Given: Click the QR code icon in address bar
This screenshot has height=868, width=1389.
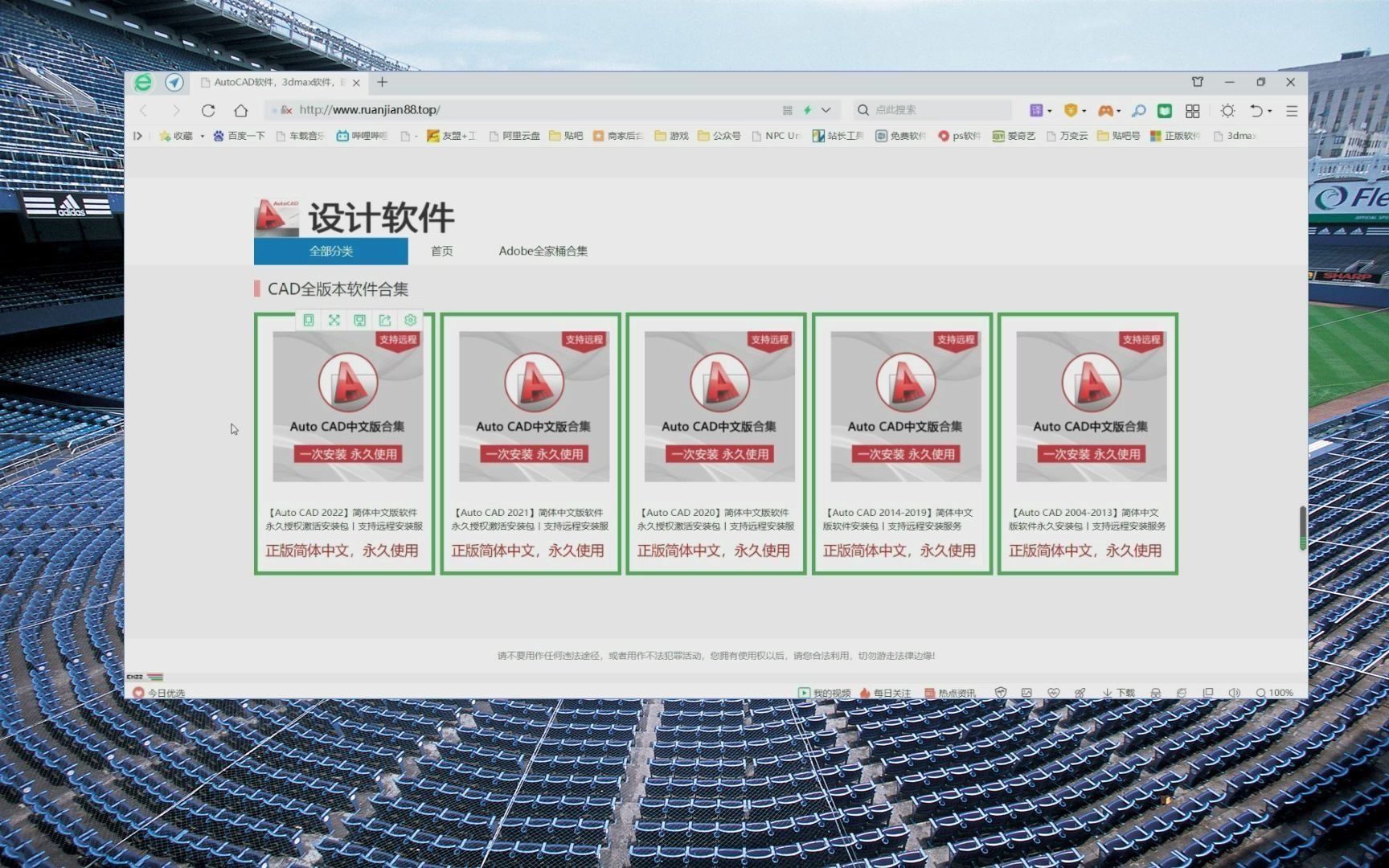Looking at the screenshot, I should click(x=787, y=110).
